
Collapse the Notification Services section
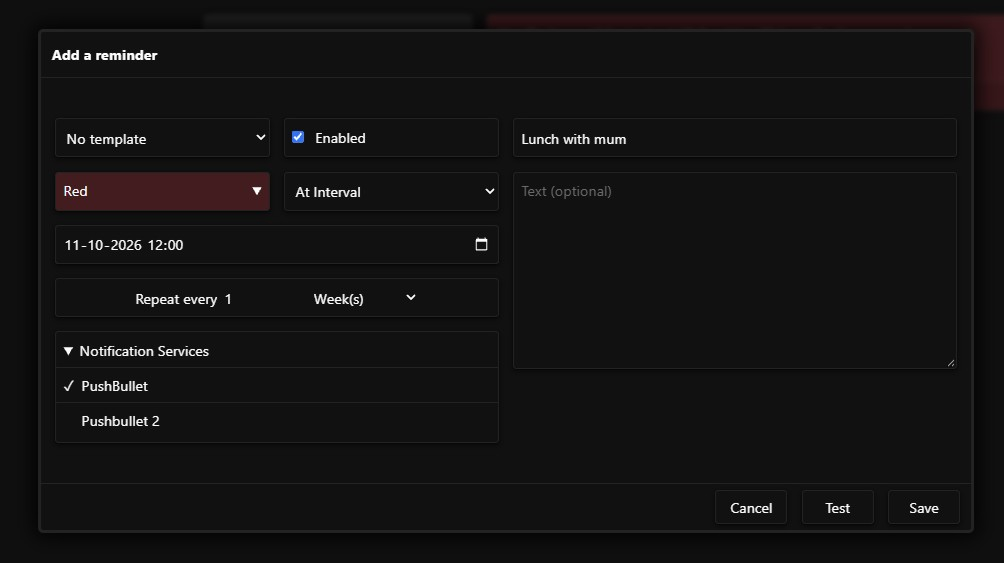click(277, 350)
